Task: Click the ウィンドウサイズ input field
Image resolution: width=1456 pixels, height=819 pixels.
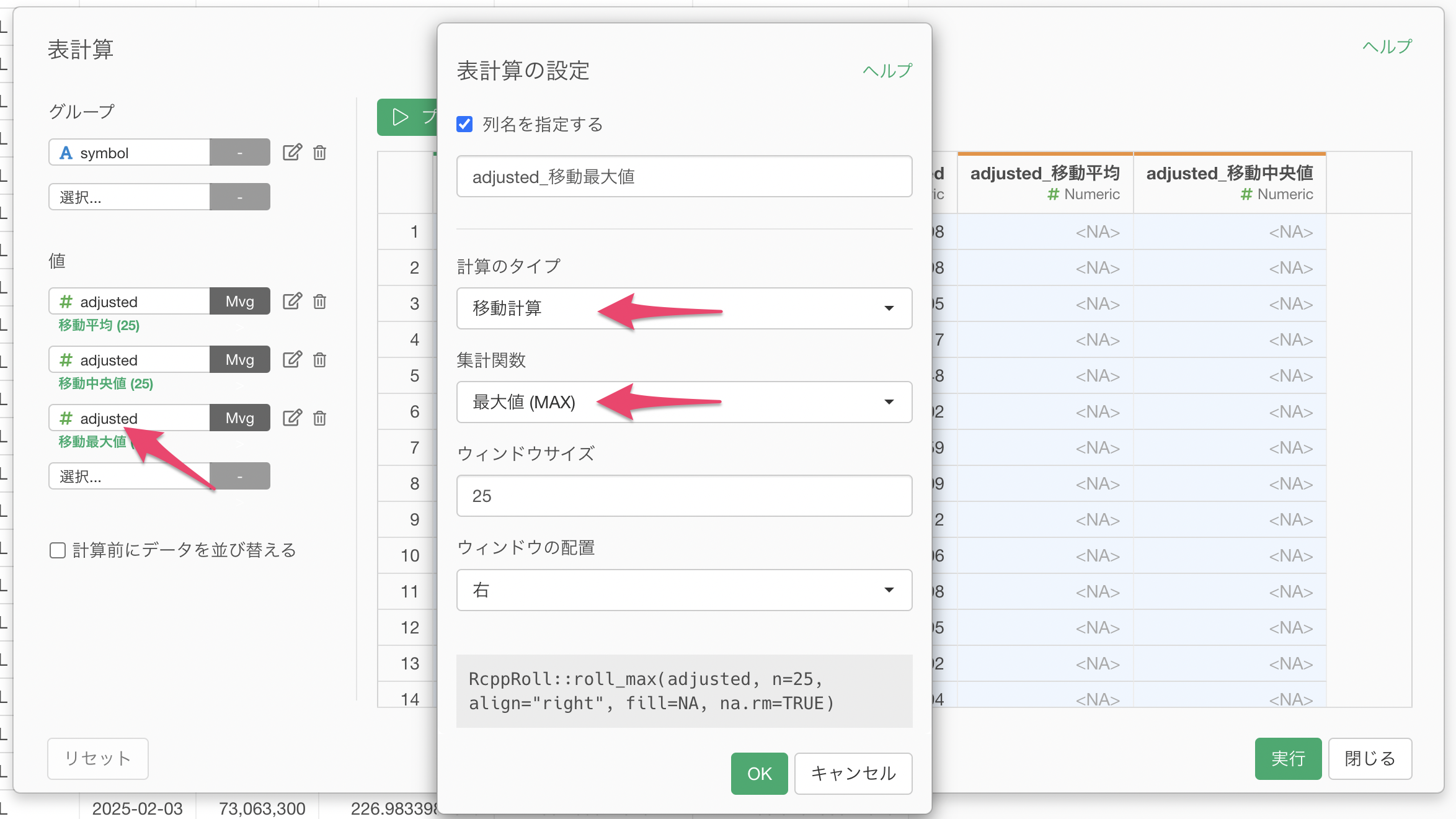Action: 684,496
